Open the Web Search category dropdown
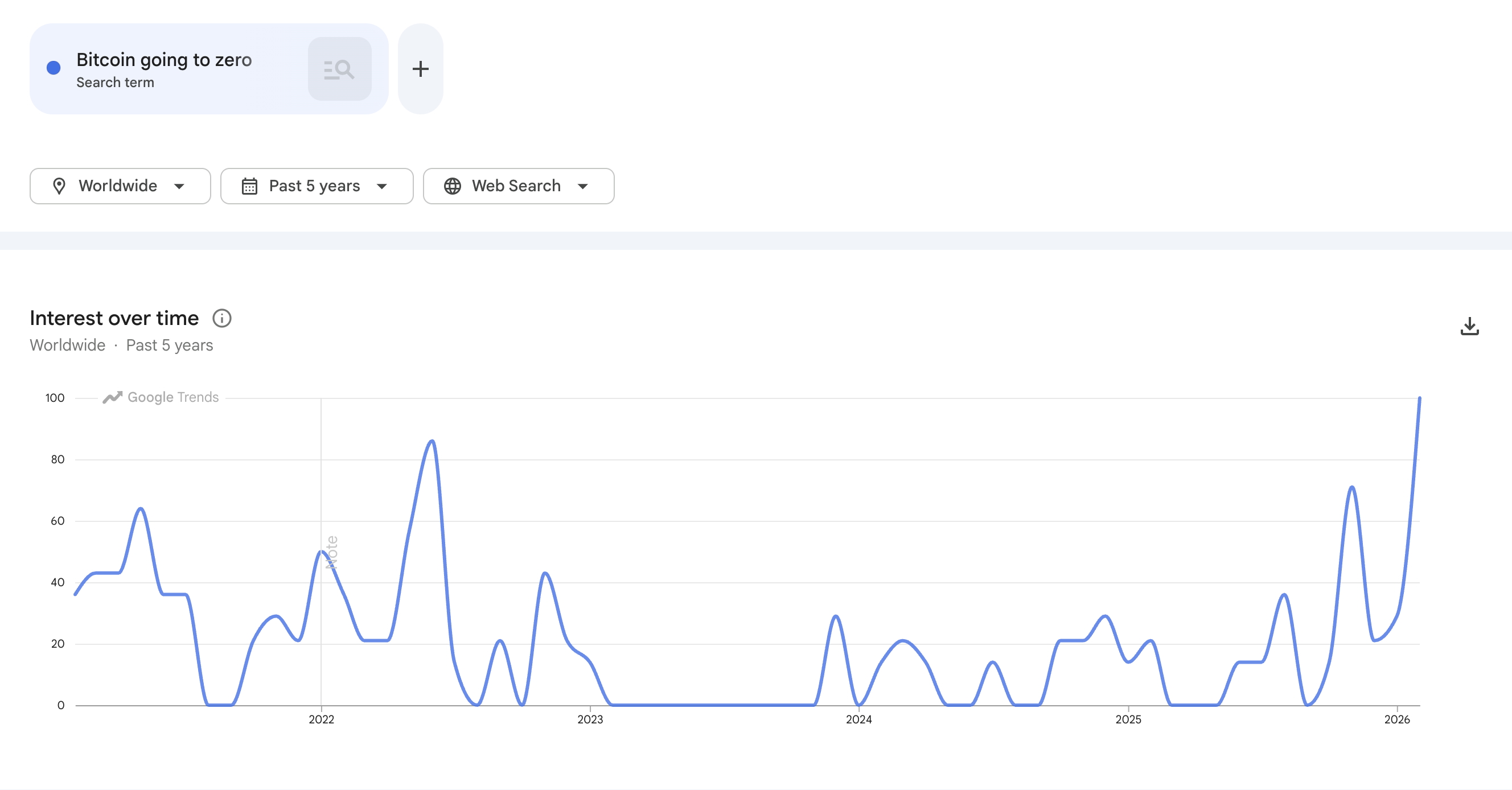 tap(518, 186)
